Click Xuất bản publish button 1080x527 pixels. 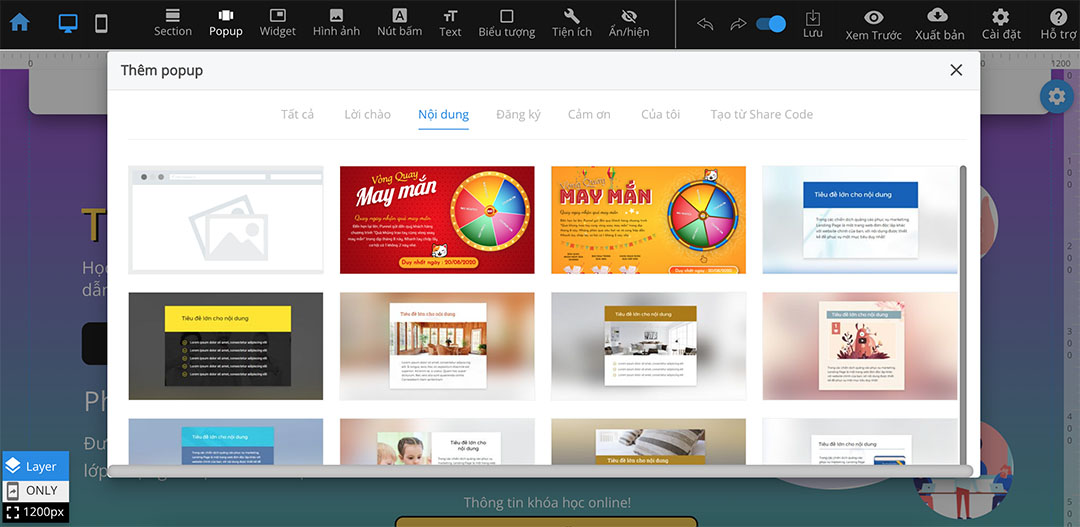pyautogui.click(x=939, y=24)
